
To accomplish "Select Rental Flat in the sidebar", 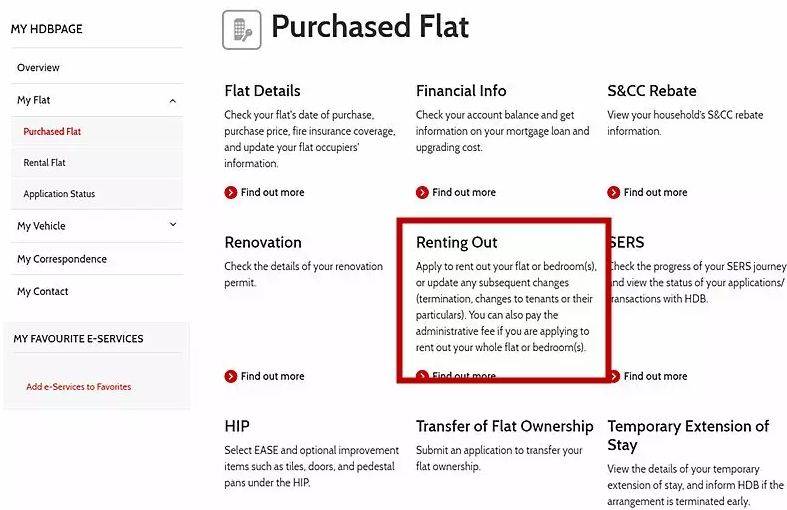I will (x=45, y=162).
